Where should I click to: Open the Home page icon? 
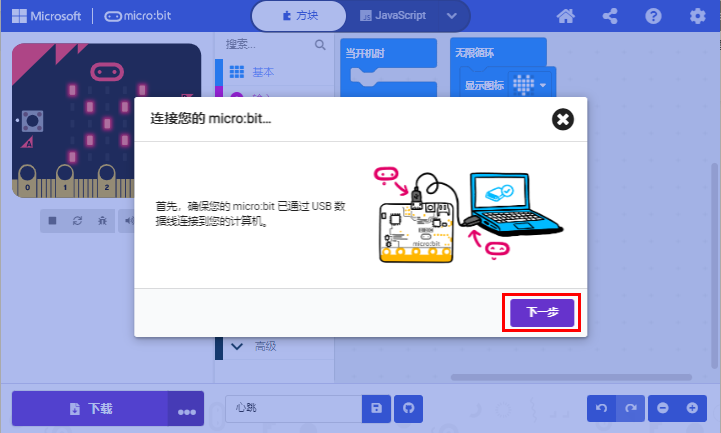(566, 16)
